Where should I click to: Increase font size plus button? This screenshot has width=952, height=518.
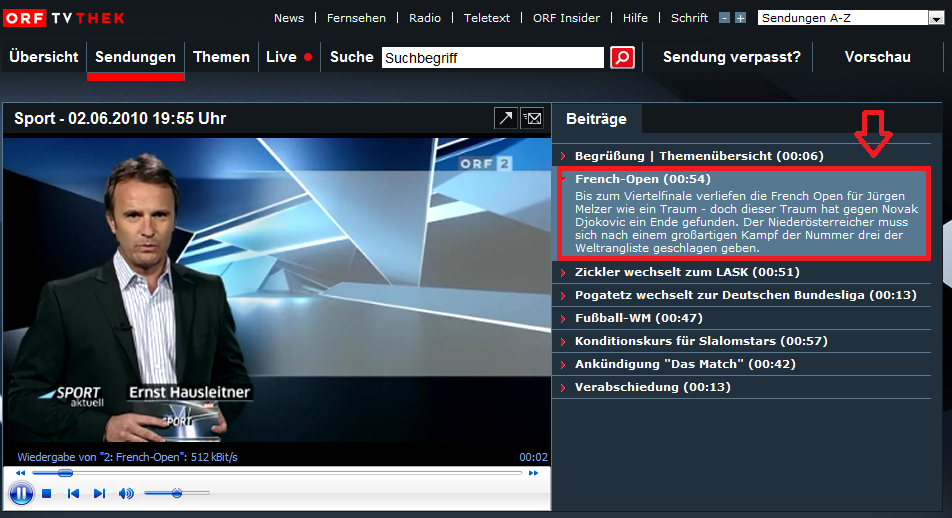pyautogui.click(x=740, y=18)
